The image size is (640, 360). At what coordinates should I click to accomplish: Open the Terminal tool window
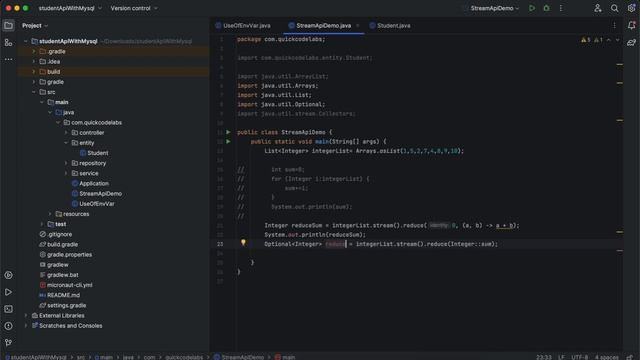(x=8, y=309)
